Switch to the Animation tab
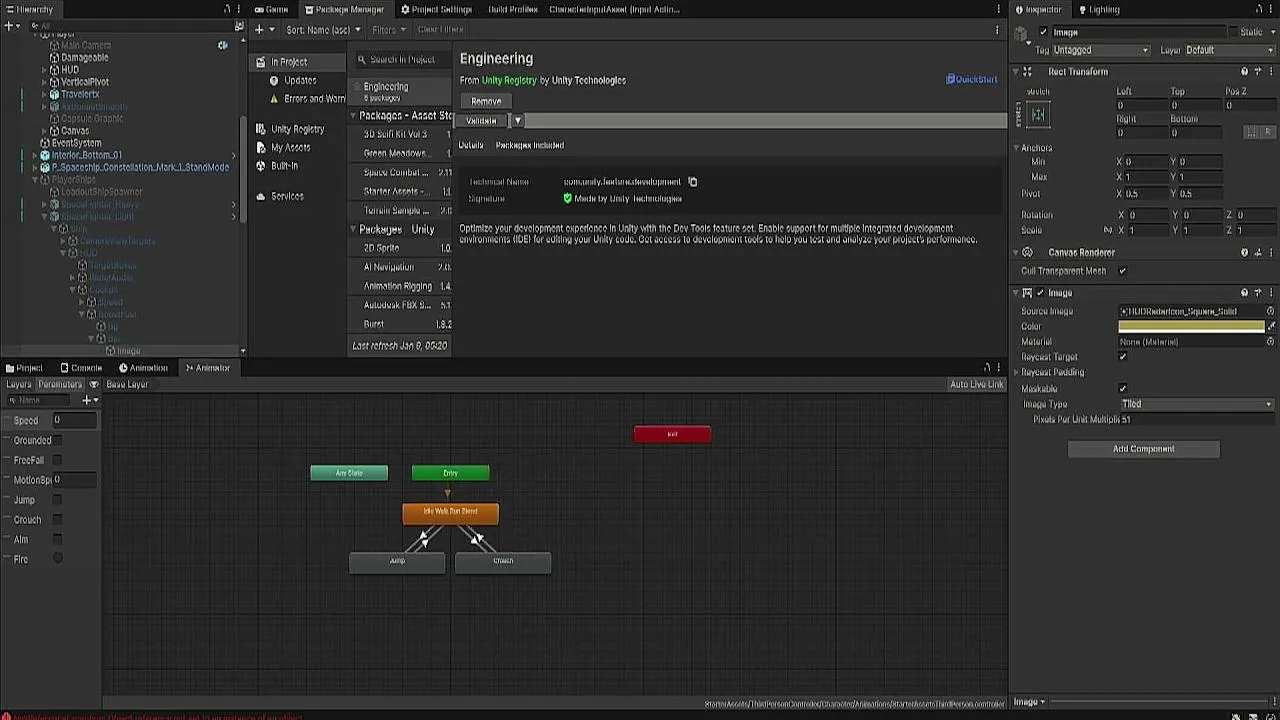The image size is (1280, 720). [x=143, y=368]
